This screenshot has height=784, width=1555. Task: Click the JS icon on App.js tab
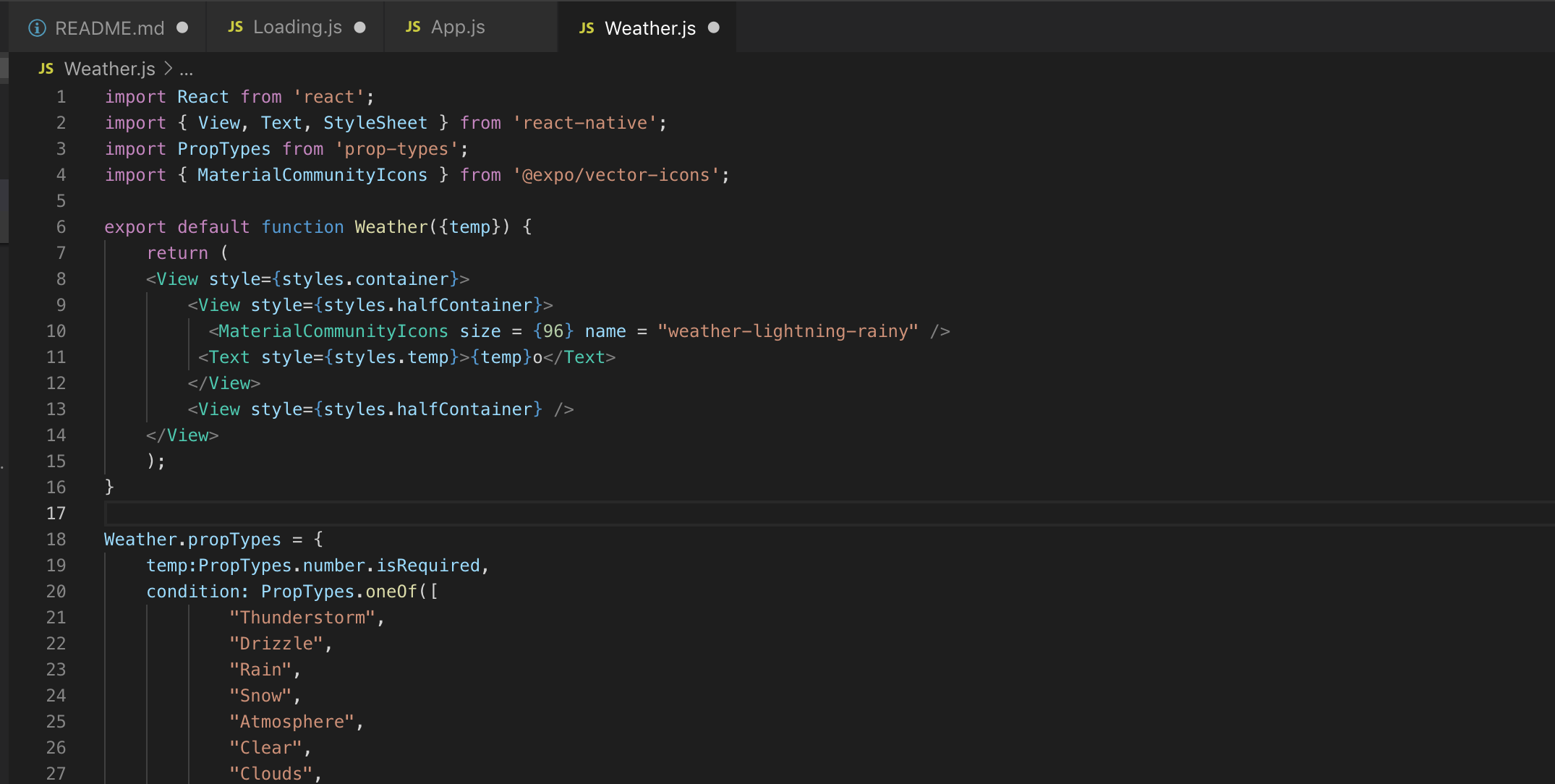413,27
